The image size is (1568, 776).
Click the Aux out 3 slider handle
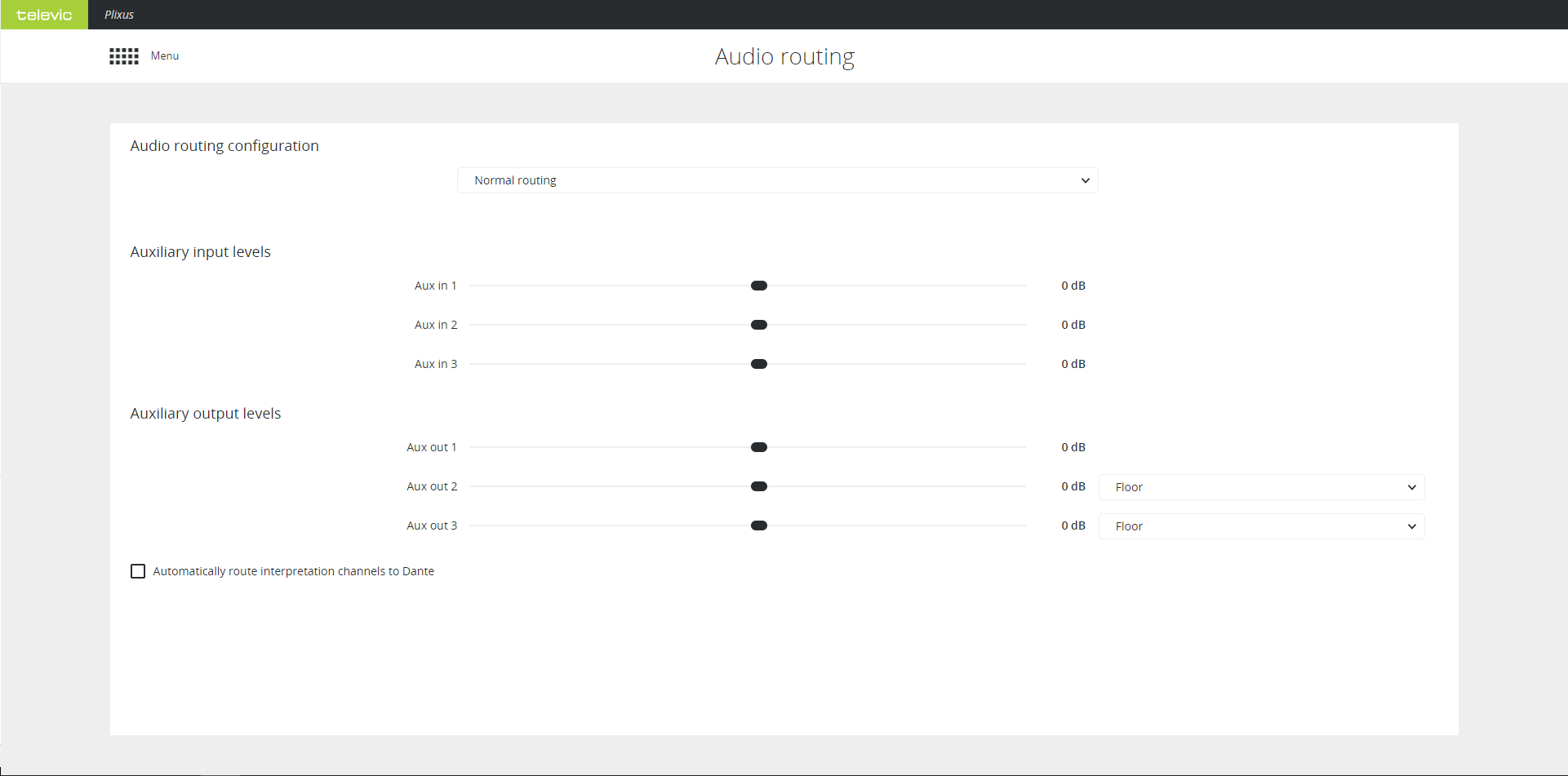759,525
